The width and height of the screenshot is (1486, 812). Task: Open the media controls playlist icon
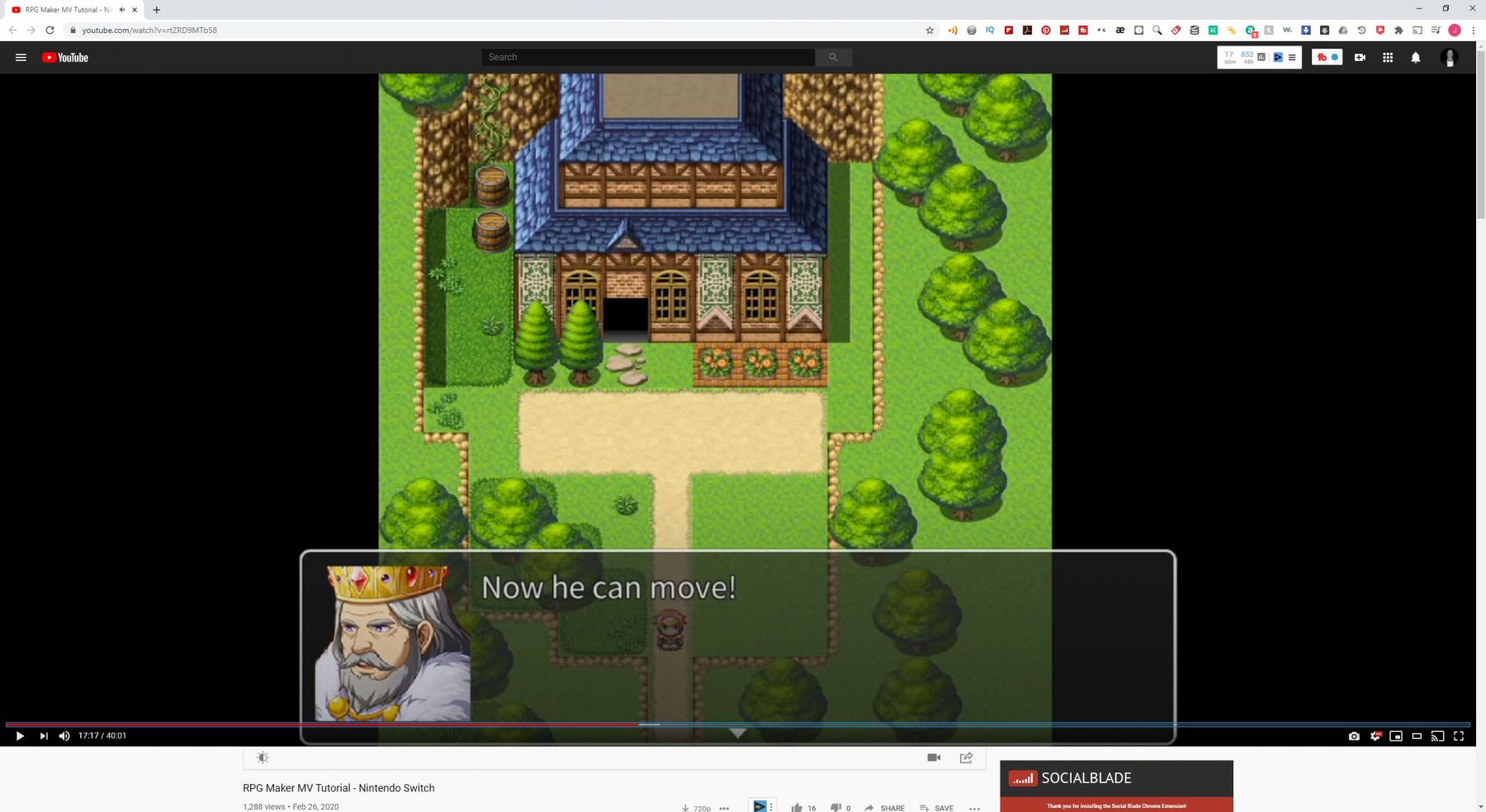point(1436,31)
